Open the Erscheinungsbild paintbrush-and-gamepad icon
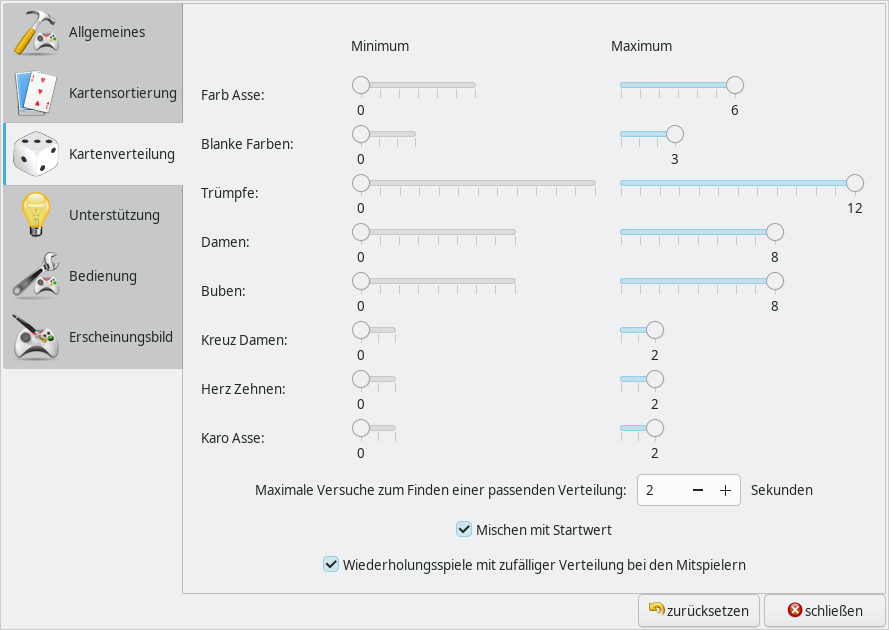 (x=37, y=336)
